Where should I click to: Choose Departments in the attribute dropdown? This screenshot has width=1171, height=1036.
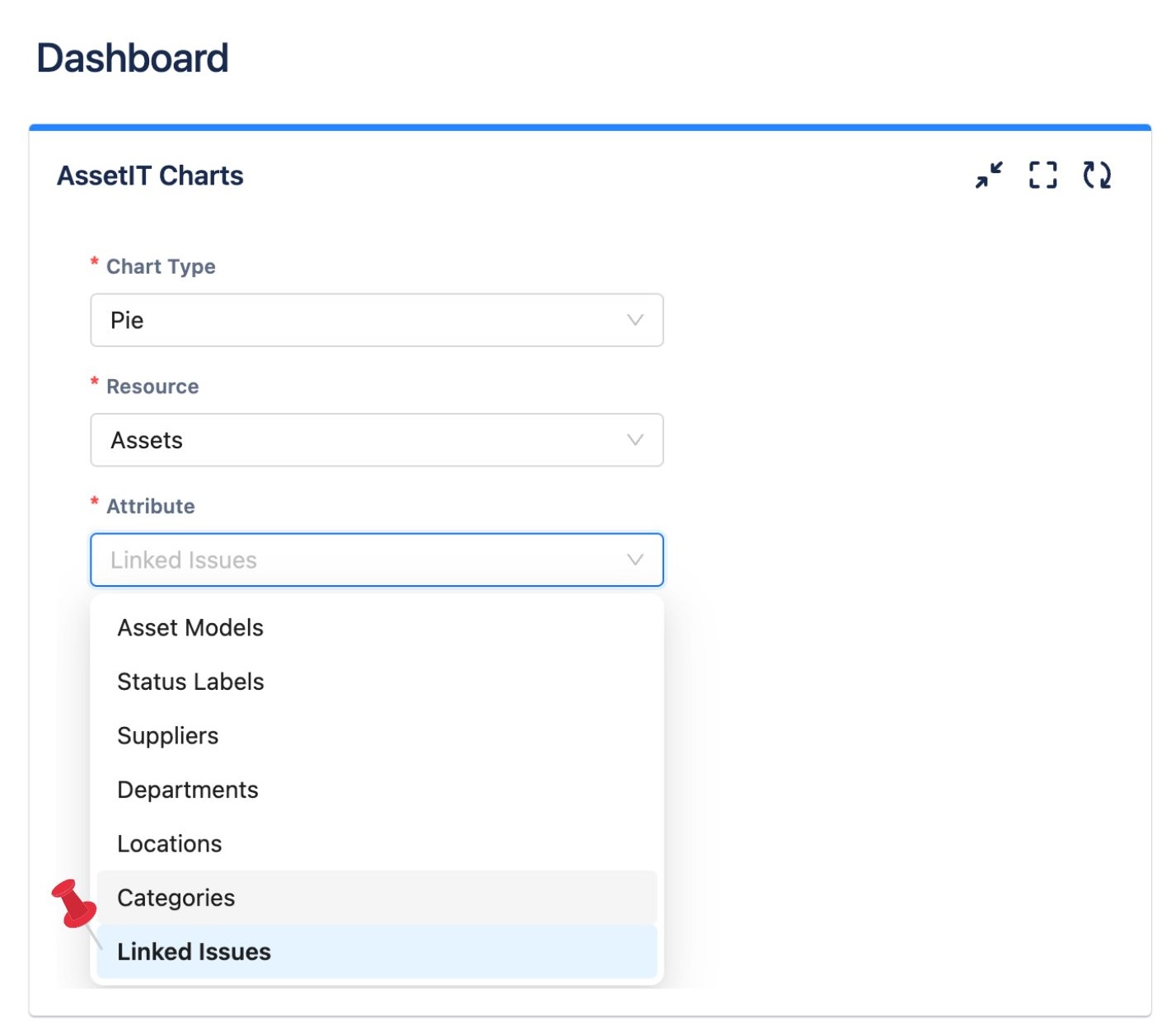point(188,790)
